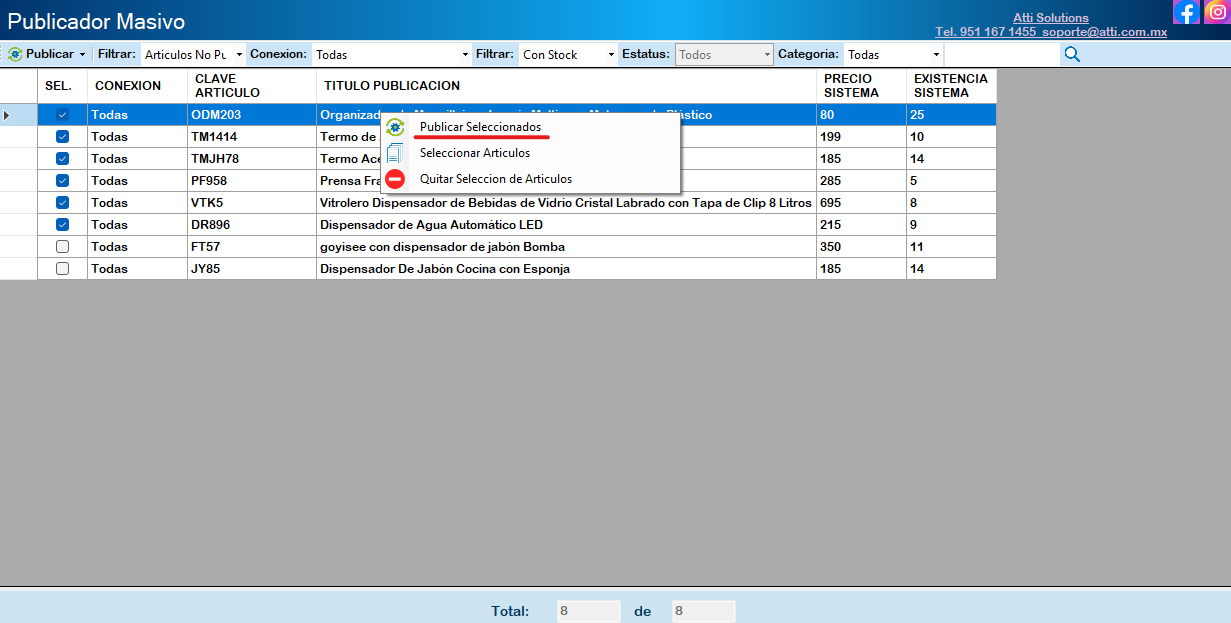
Task: Click the row indicator arrow of first row
Action: click(7, 115)
